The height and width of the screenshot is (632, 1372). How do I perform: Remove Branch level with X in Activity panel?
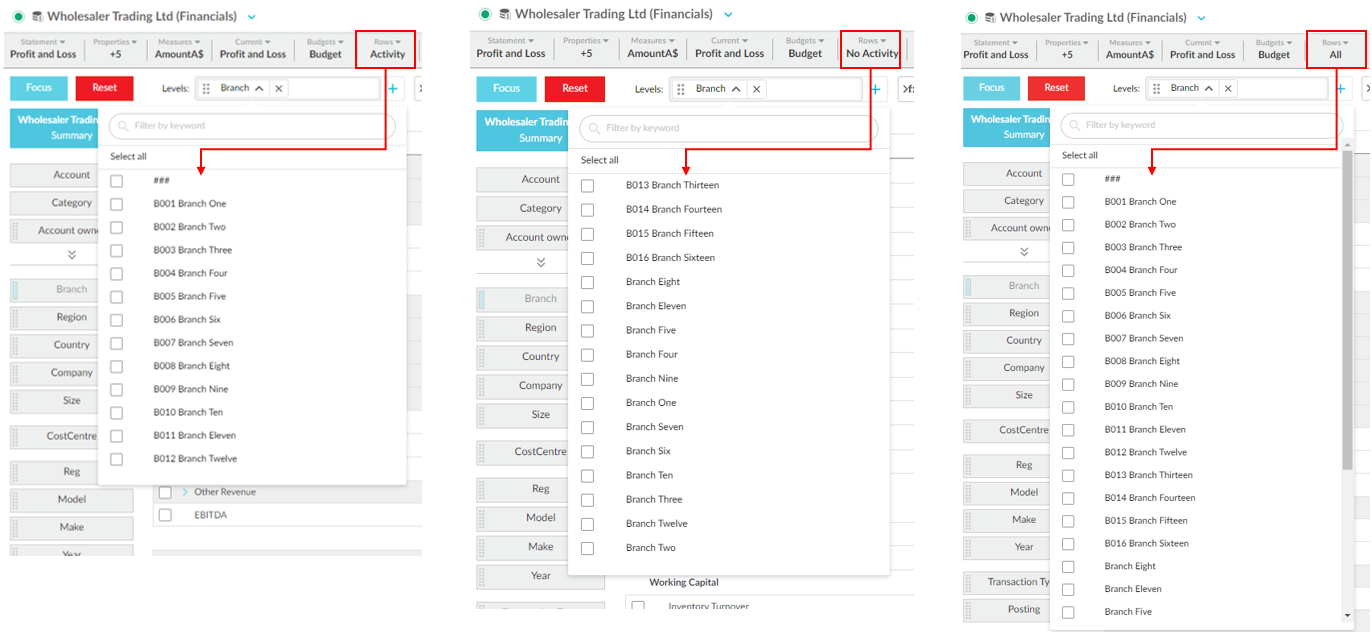coord(279,88)
